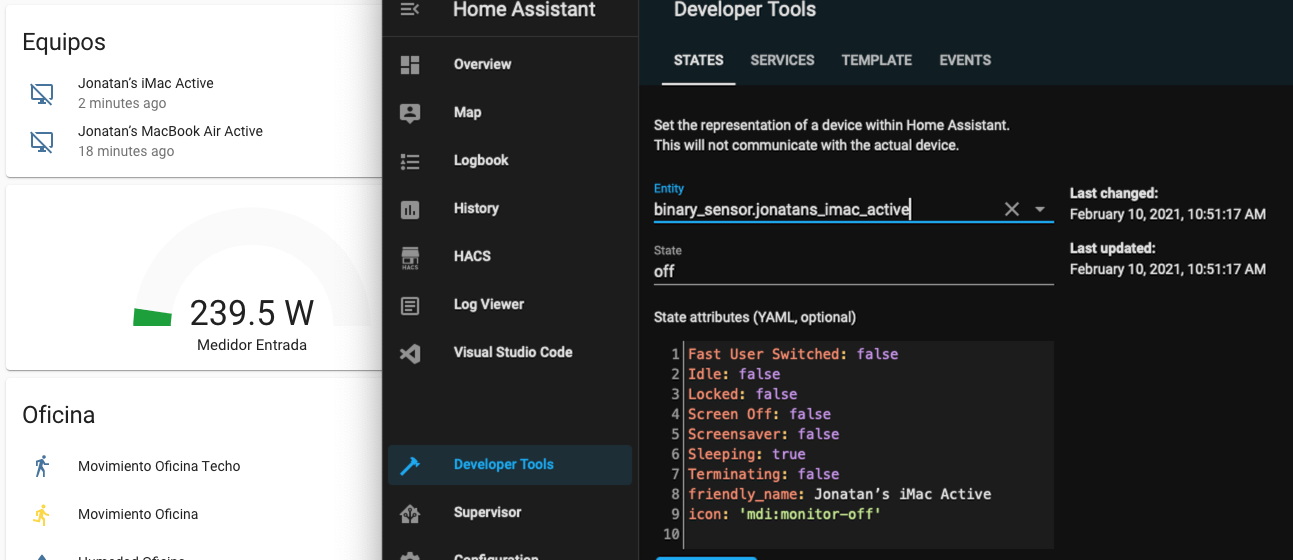Click the friendly_name attribute line
Screen dimensions: 1293x560
coord(840,494)
